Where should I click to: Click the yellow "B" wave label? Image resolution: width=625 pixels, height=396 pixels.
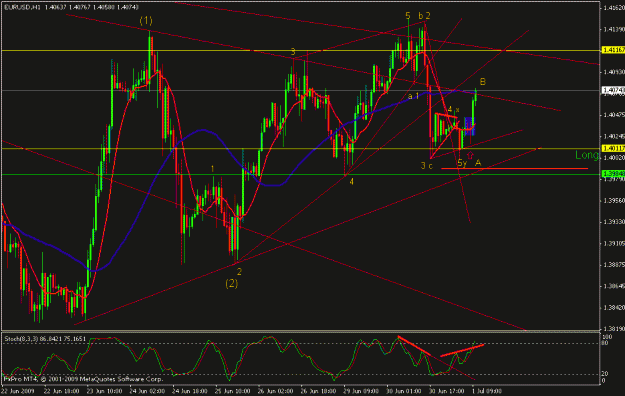(483, 82)
